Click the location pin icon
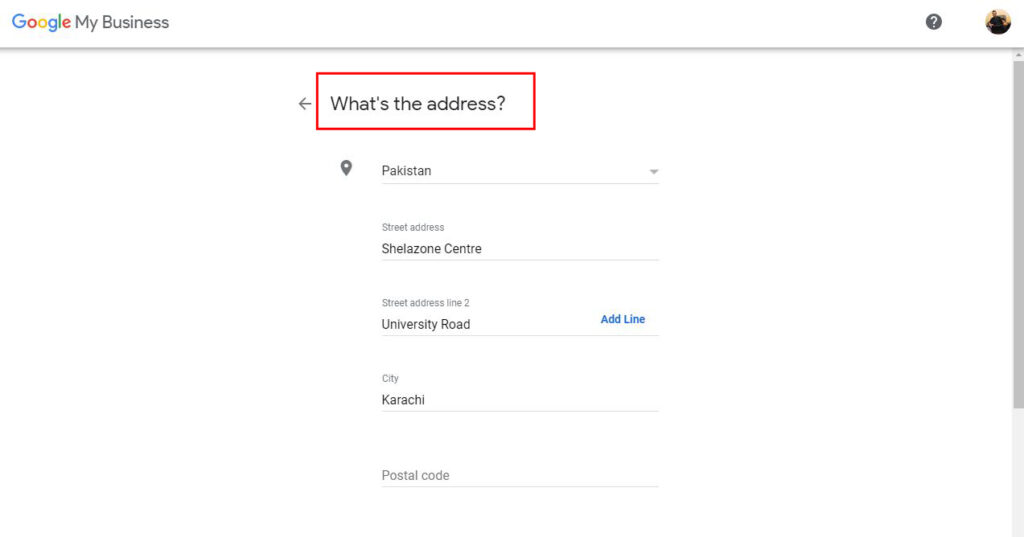Image resolution: width=1024 pixels, height=537 pixels. tap(346, 168)
